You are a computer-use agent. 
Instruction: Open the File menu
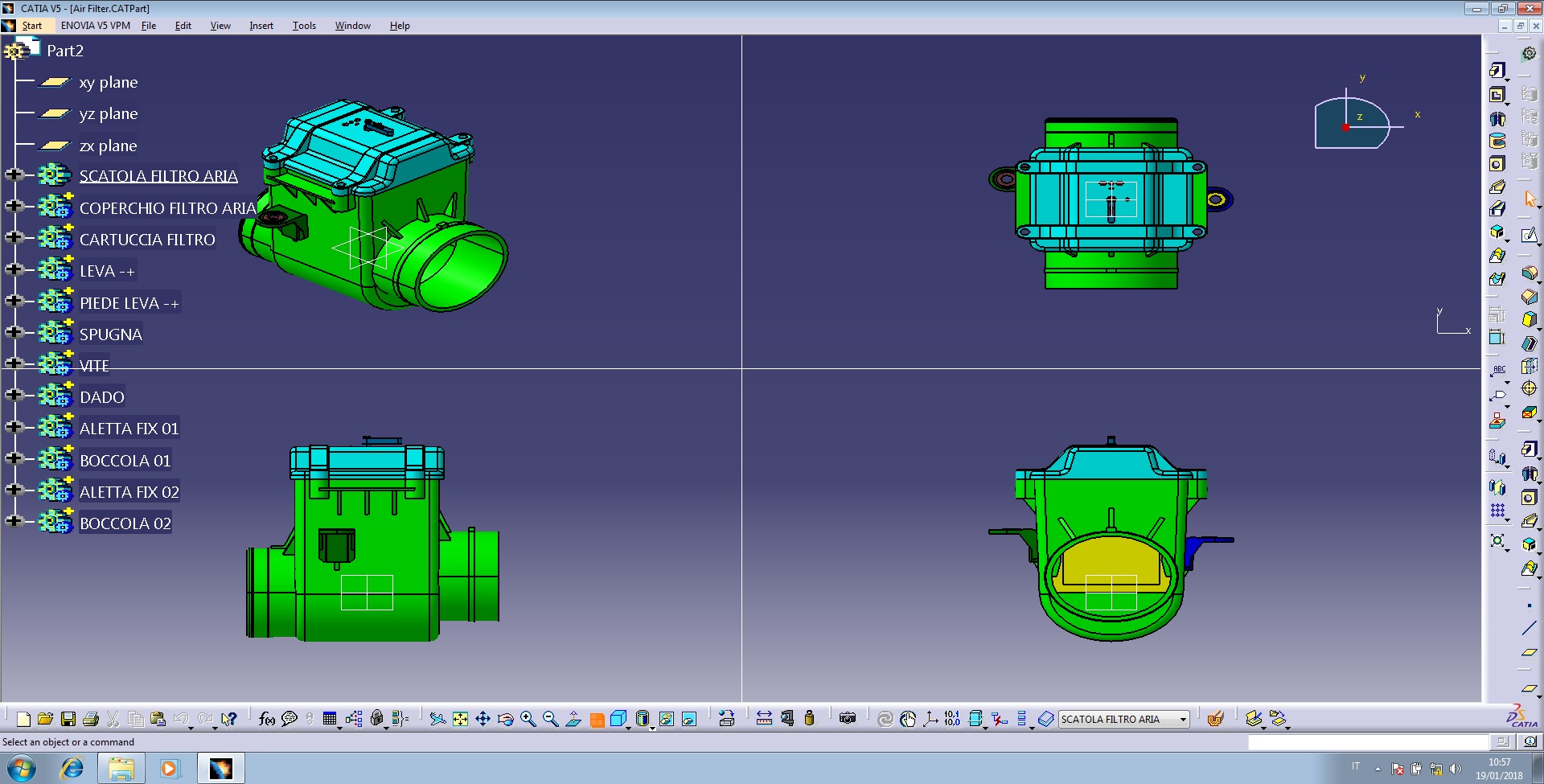pos(149,26)
